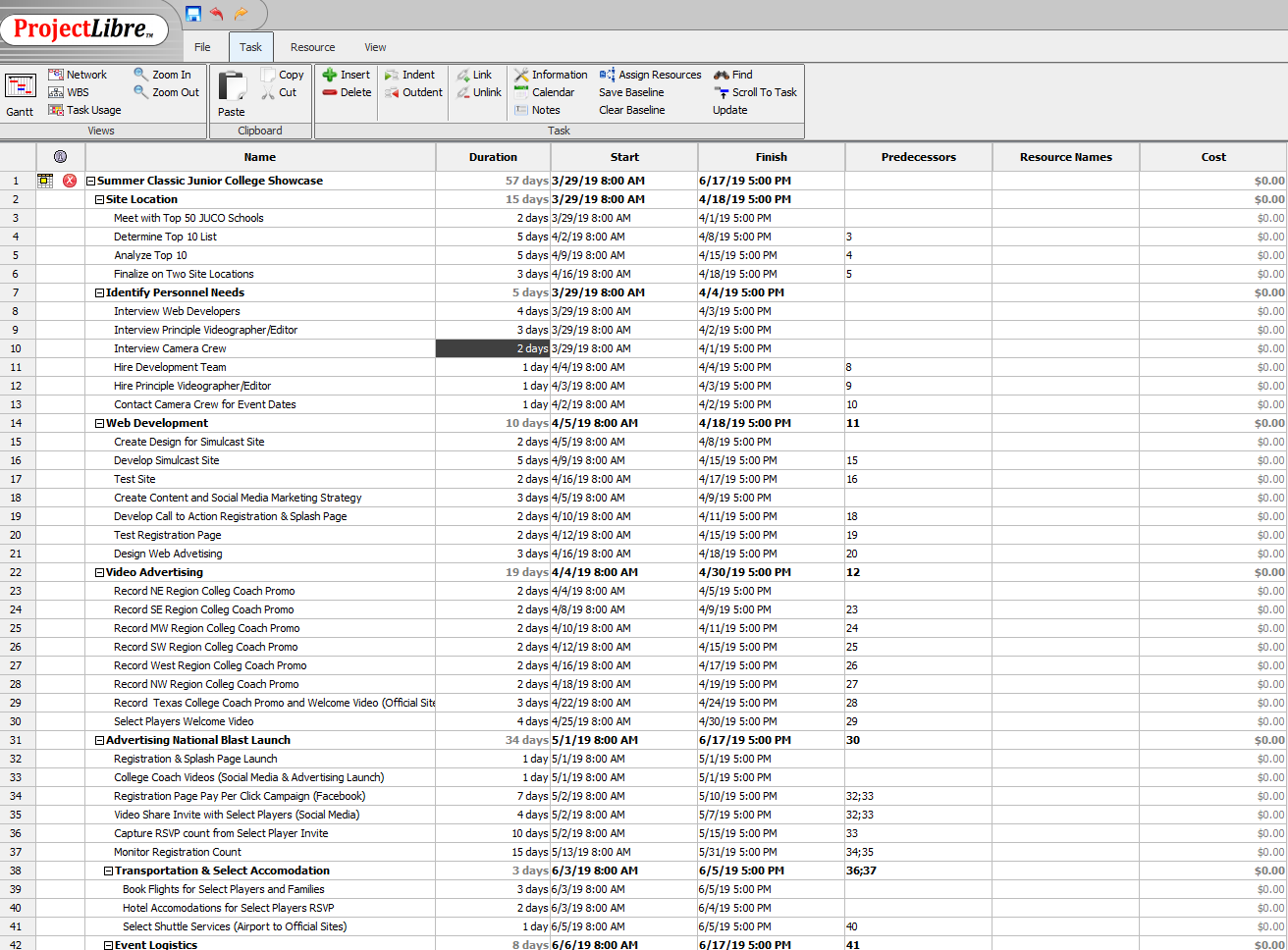Open the View ribbon tab
Screen dimensions: 1288x950
pos(376,47)
